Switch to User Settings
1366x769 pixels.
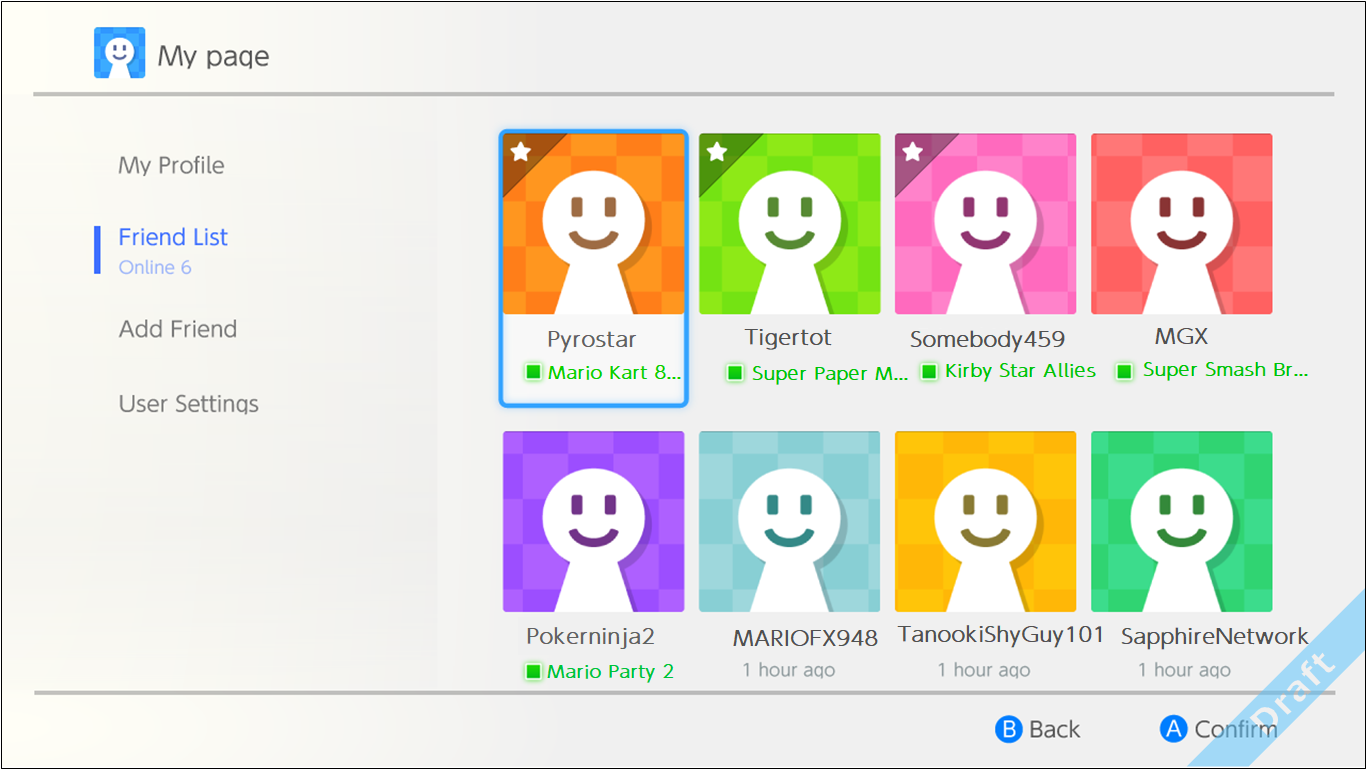click(x=188, y=403)
